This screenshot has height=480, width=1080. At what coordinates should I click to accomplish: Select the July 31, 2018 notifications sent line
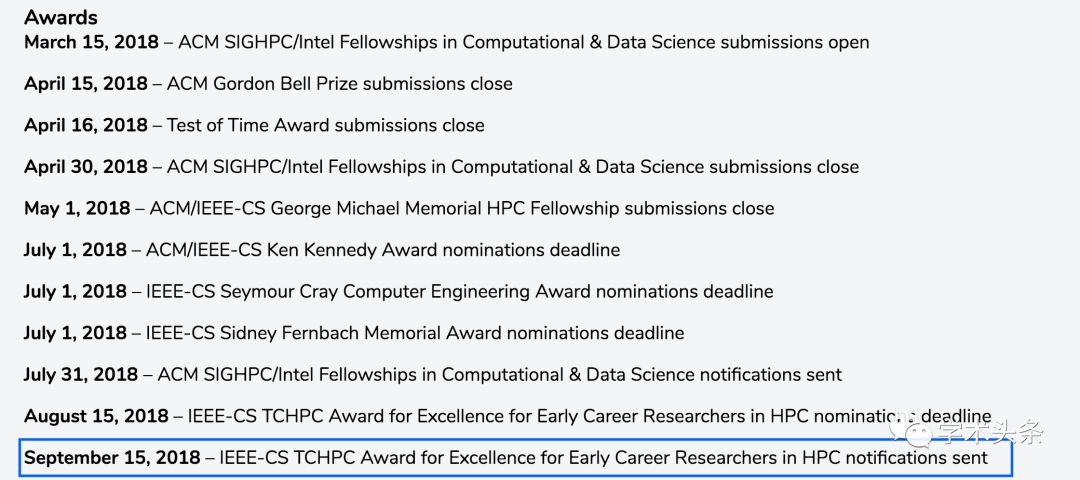433,375
